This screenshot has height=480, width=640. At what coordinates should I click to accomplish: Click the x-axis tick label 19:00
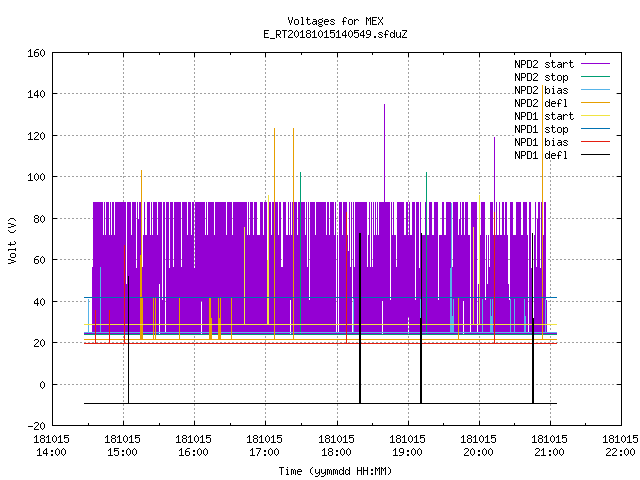[407, 452]
